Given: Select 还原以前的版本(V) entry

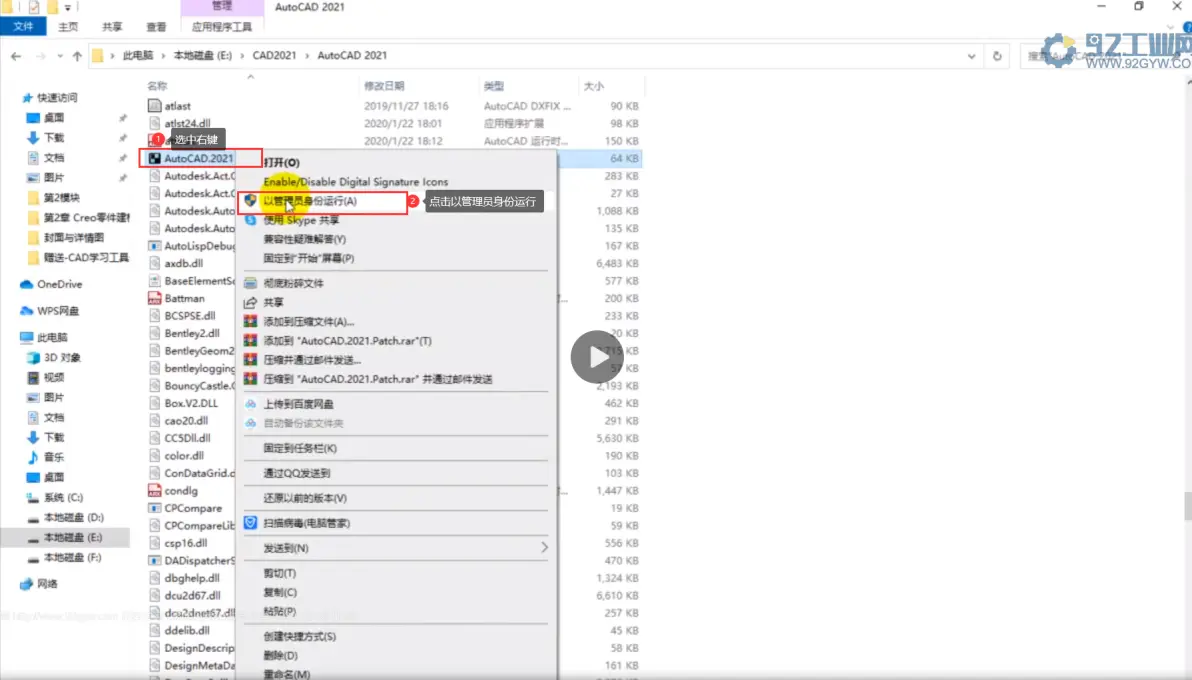Looking at the screenshot, I should pos(305,498).
